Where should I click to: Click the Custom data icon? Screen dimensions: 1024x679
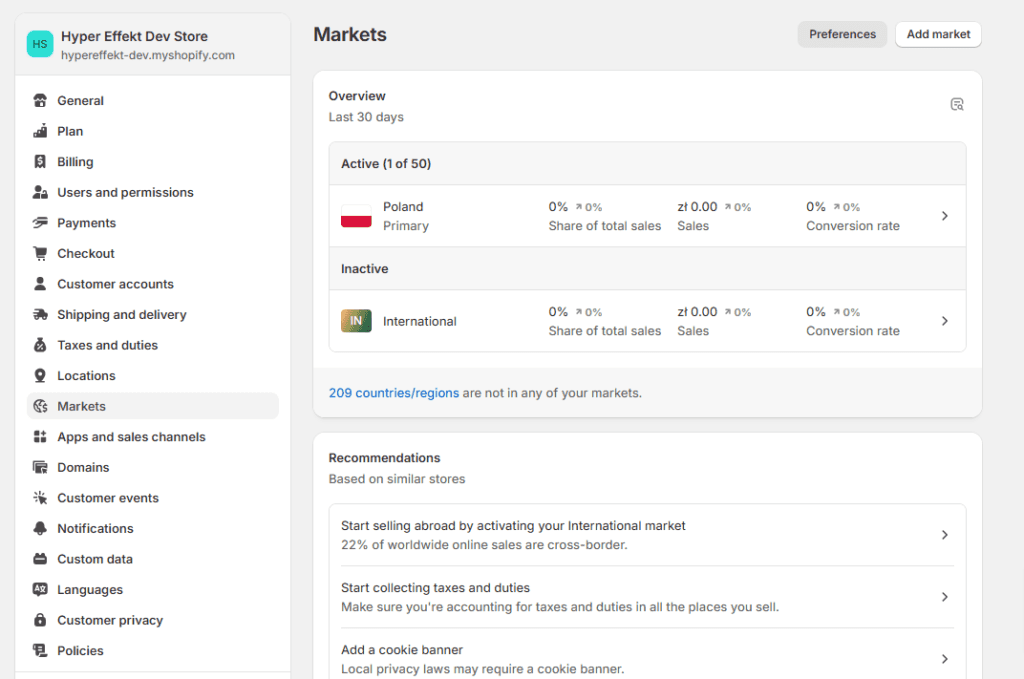click(40, 559)
